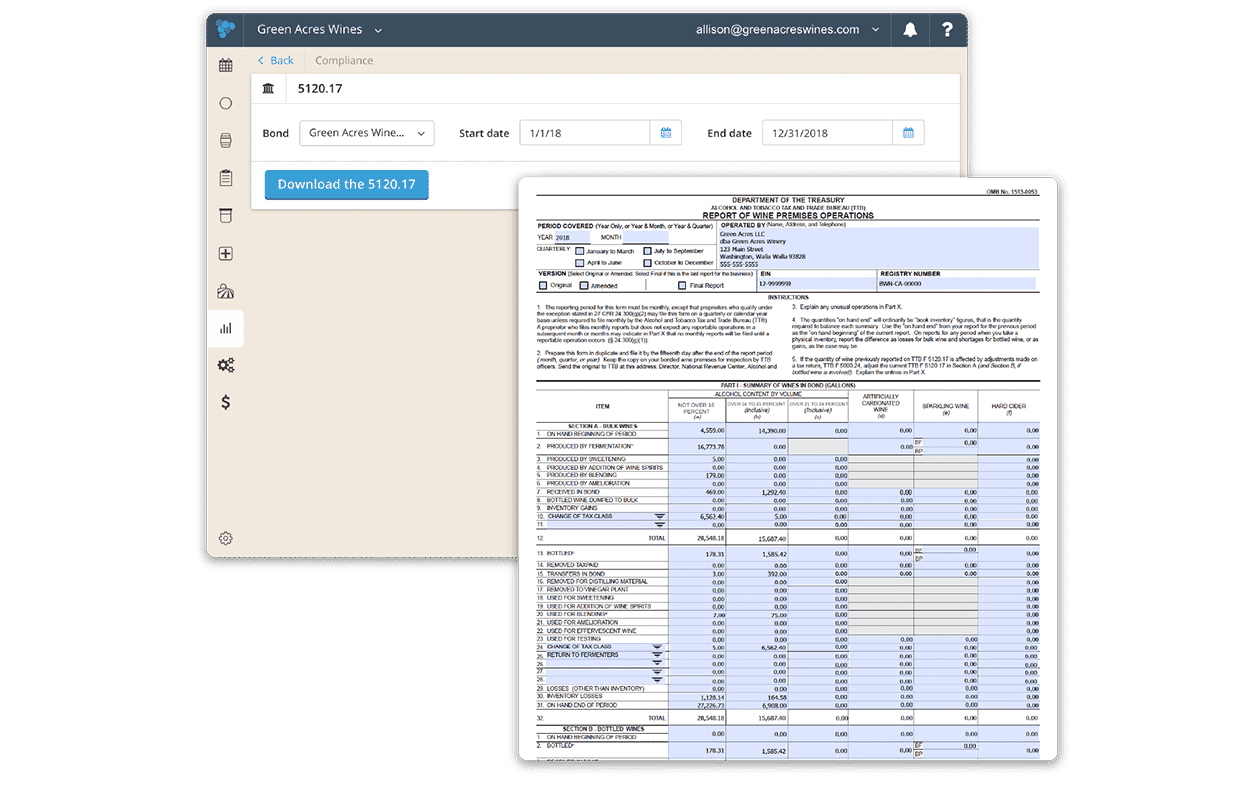
Task: Click the 1,292.40 received in bond cell
Action: click(757, 492)
